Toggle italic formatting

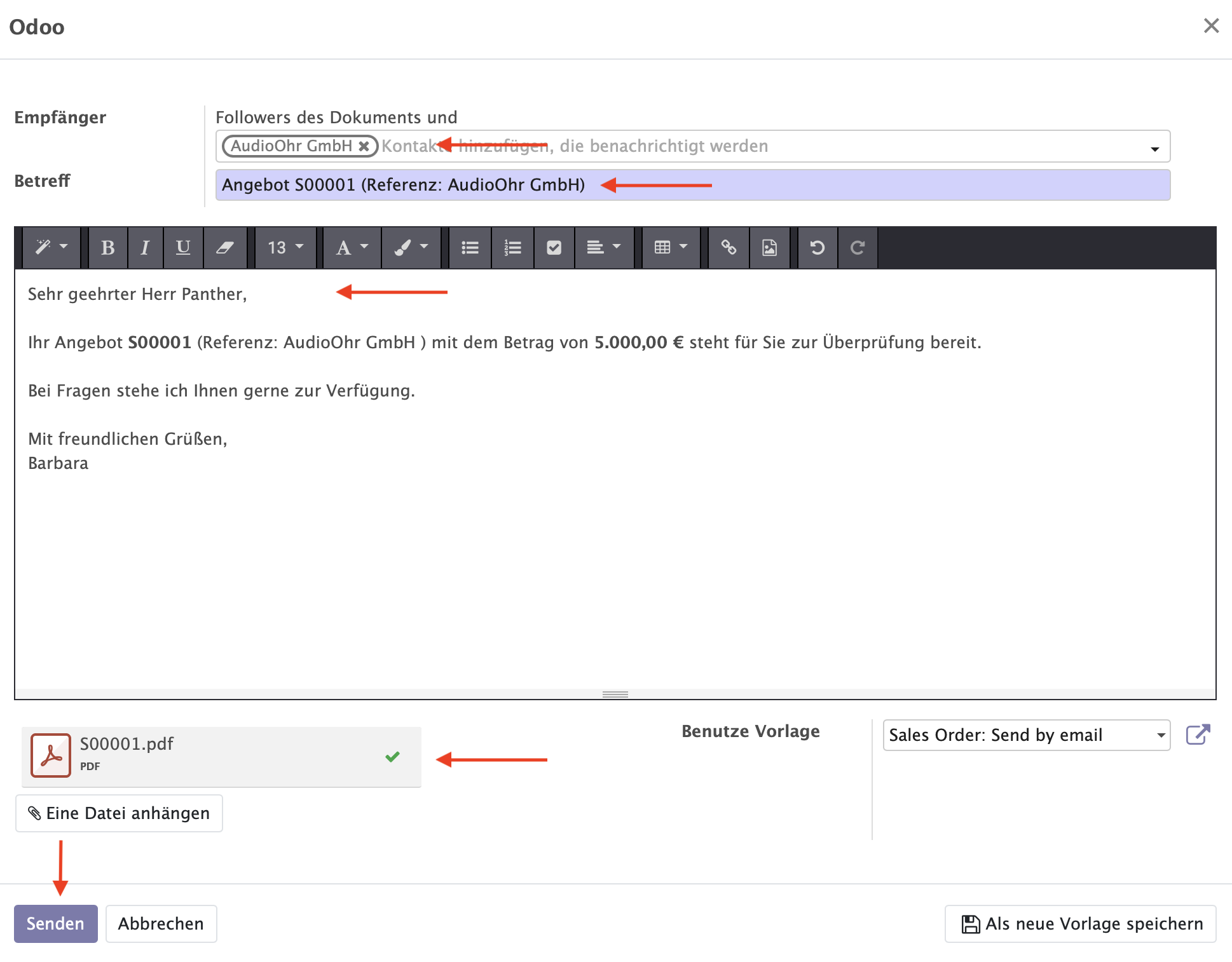point(146,247)
